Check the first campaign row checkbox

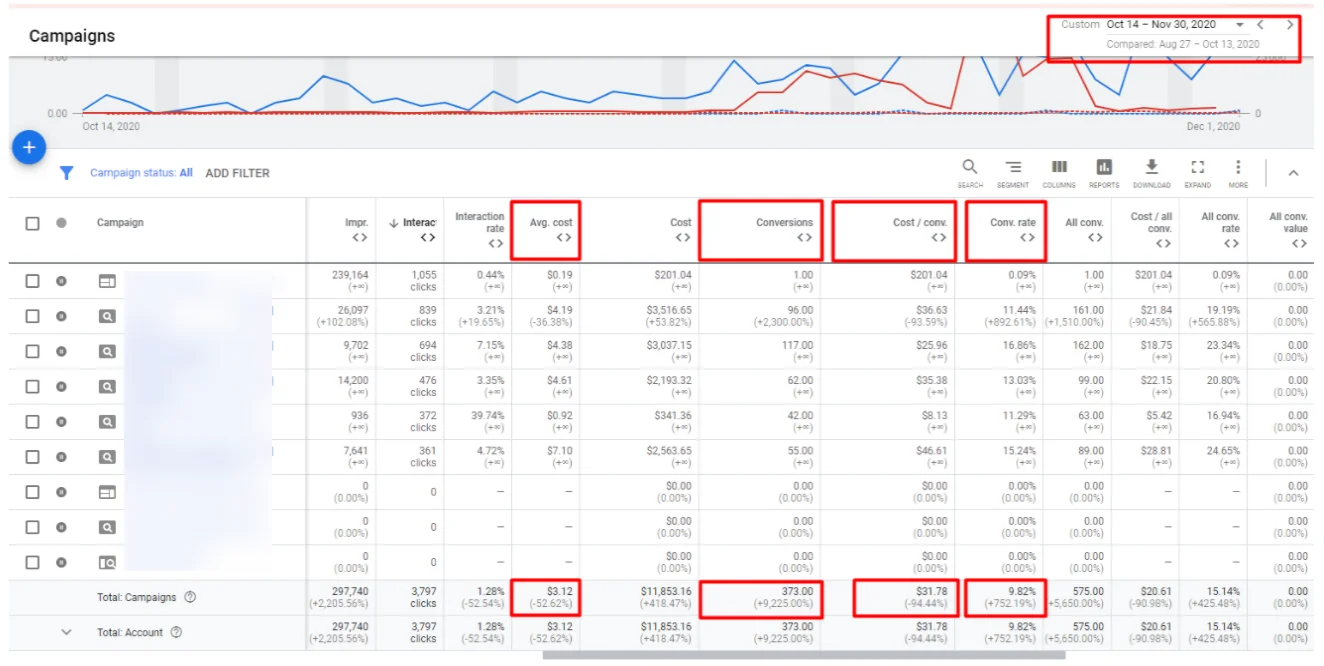coord(33,282)
